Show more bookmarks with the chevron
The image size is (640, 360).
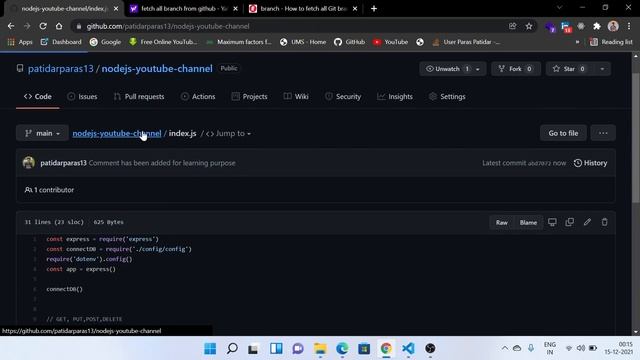coord(577,42)
